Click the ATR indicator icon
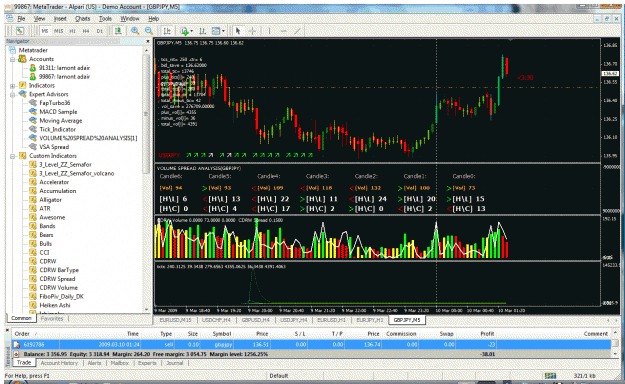 pyautogui.click(x=33, y=208)
